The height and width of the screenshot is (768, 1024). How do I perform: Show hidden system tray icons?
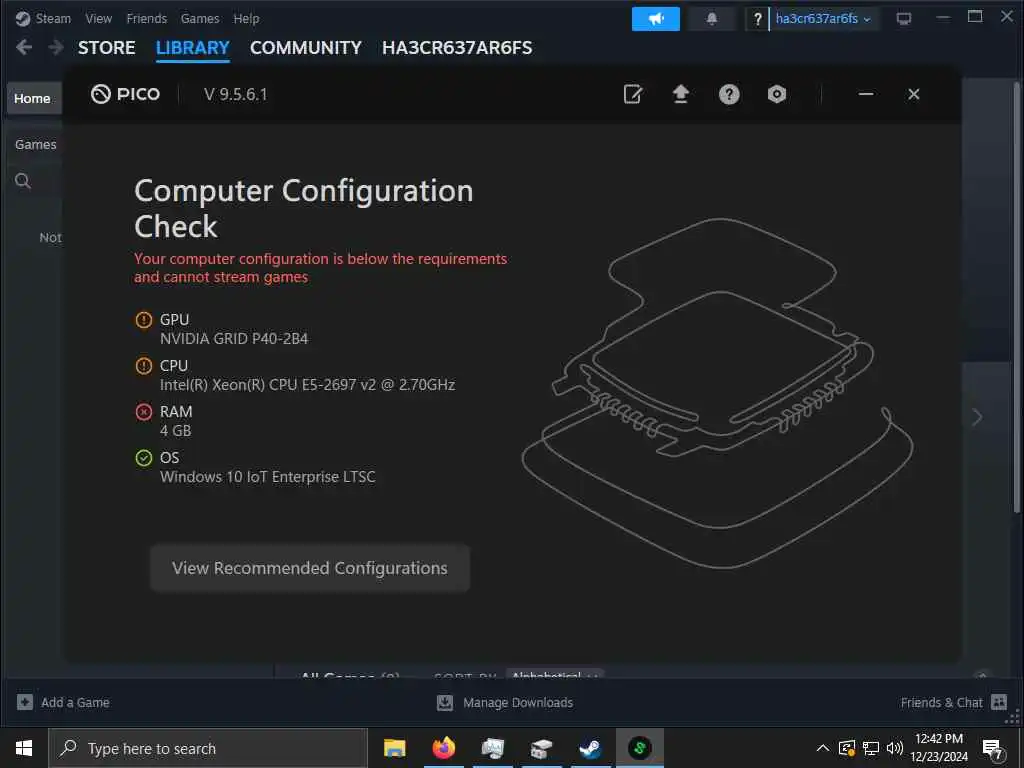coord(823,748)
